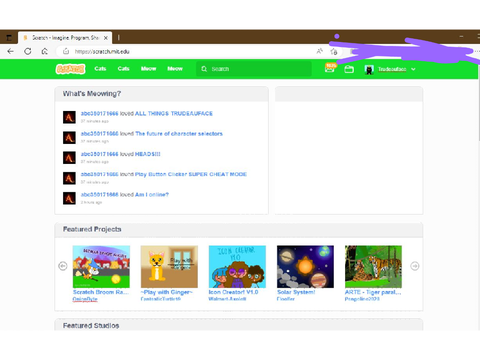Click the Trudeauface profile avatar in navbar

[369, 69]
